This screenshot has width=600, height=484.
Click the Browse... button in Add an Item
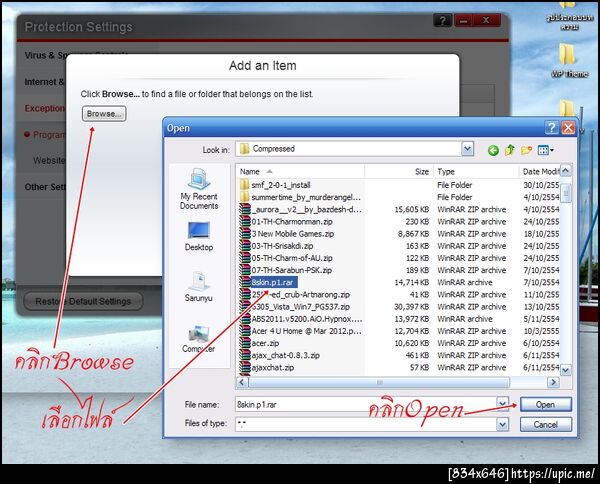(x=104, y=114)
